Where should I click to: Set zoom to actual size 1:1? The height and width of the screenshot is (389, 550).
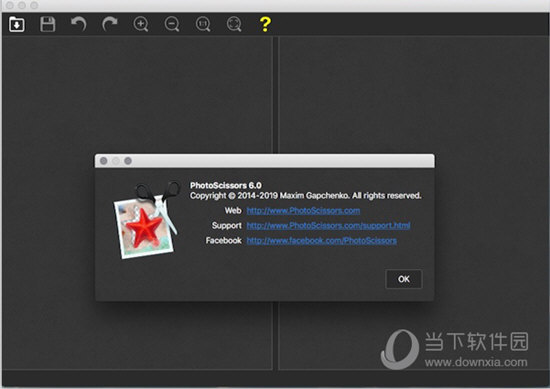point(203,24)
